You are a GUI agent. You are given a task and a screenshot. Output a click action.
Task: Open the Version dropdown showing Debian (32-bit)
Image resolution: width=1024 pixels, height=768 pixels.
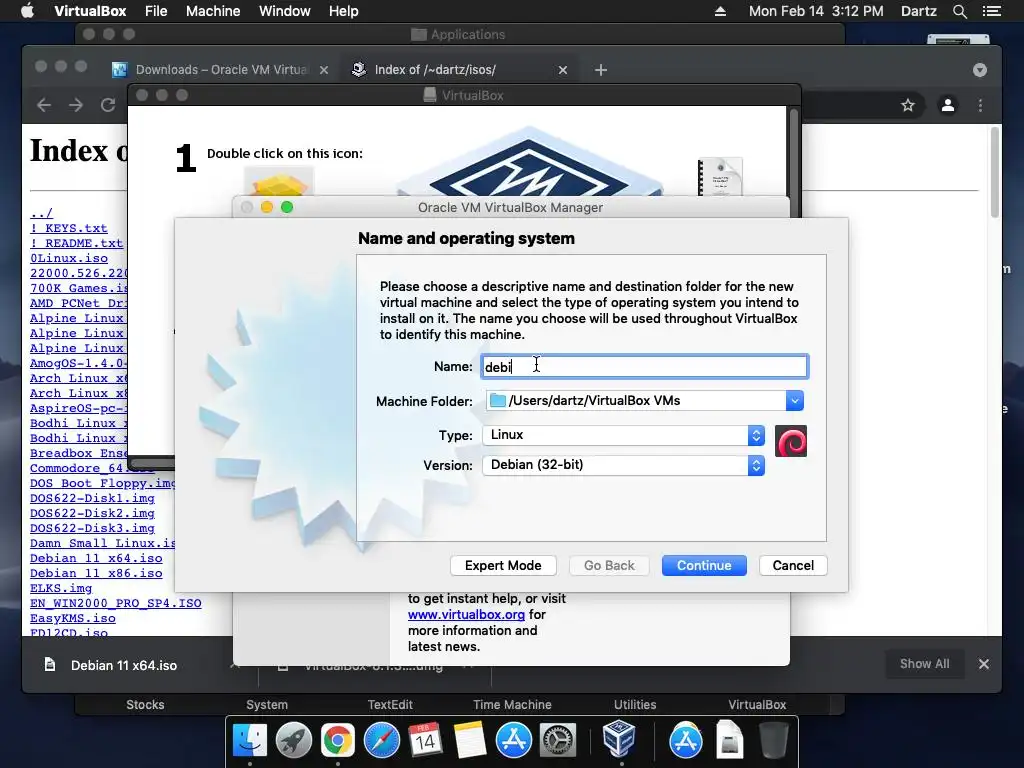[624, 465]
